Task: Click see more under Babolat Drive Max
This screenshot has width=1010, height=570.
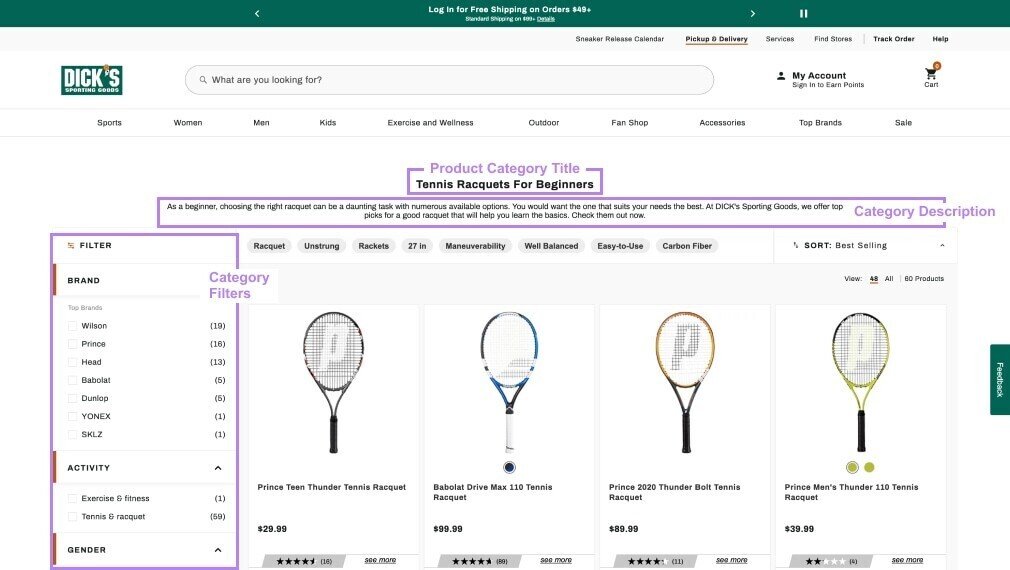Action: tap(556, 560)
